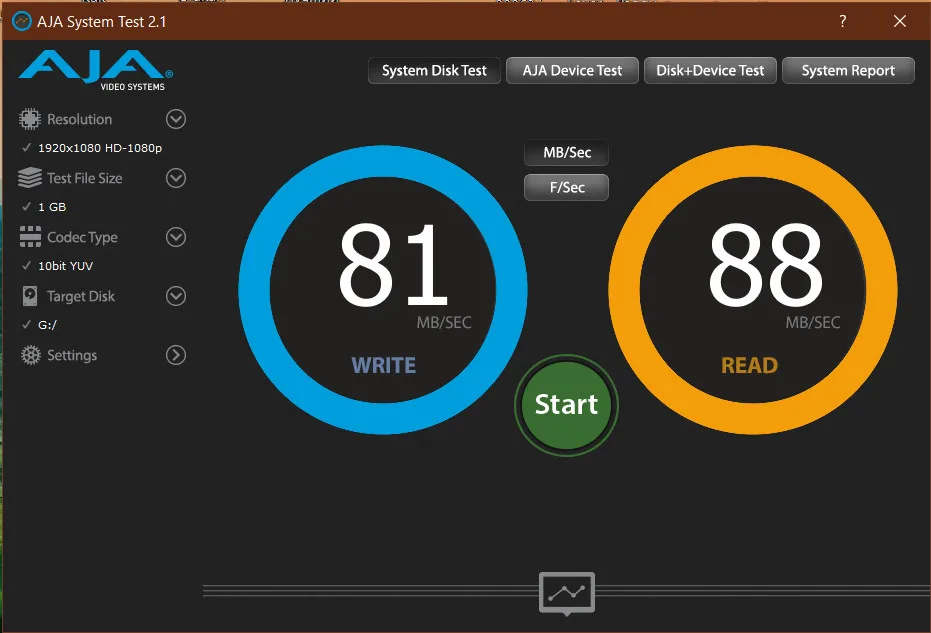
Task: Click the 1 GB file size value
Action: click(x=52, y=207)
